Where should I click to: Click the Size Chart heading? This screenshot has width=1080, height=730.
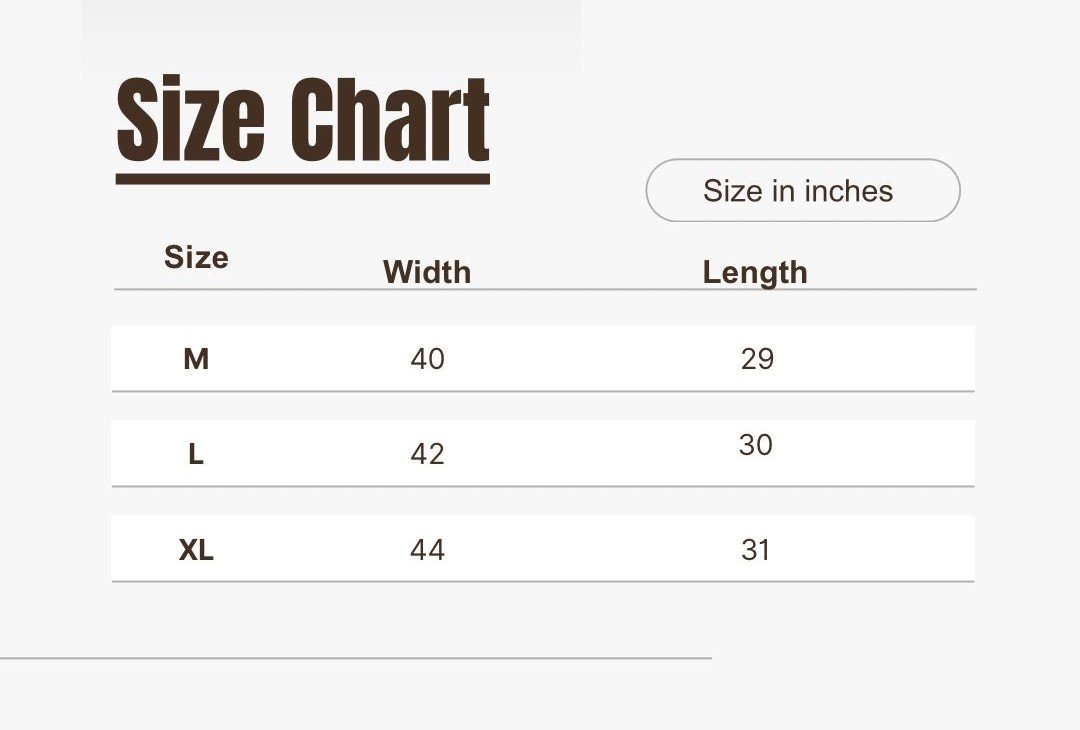pos(303,119)
